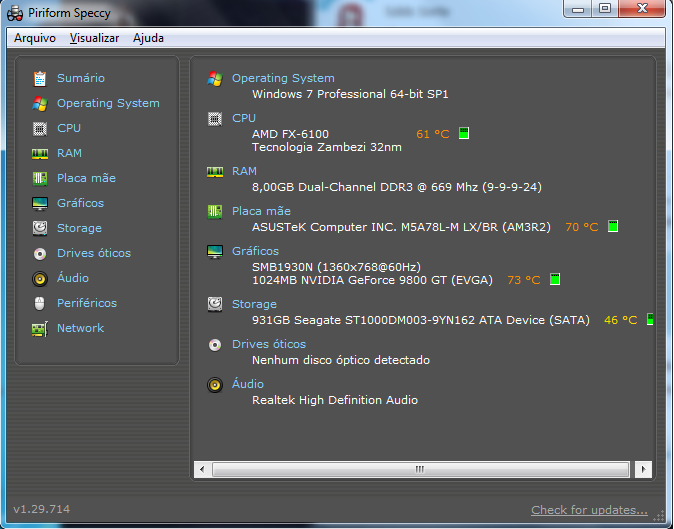Click Check for updates link
This screenshot has width=674, height=529.
(589, 510)
